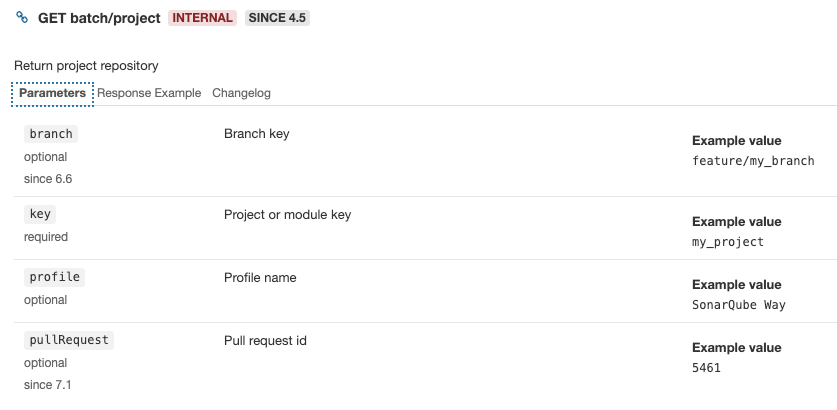Select the pullRequest parameter name

[x=69, y=340]
